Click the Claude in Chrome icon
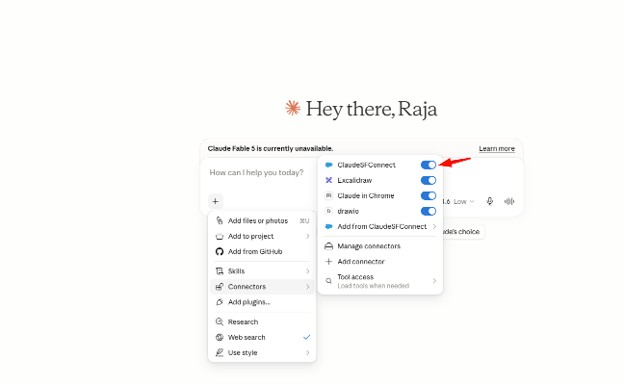The image size is (624, 385). [329, 195]
